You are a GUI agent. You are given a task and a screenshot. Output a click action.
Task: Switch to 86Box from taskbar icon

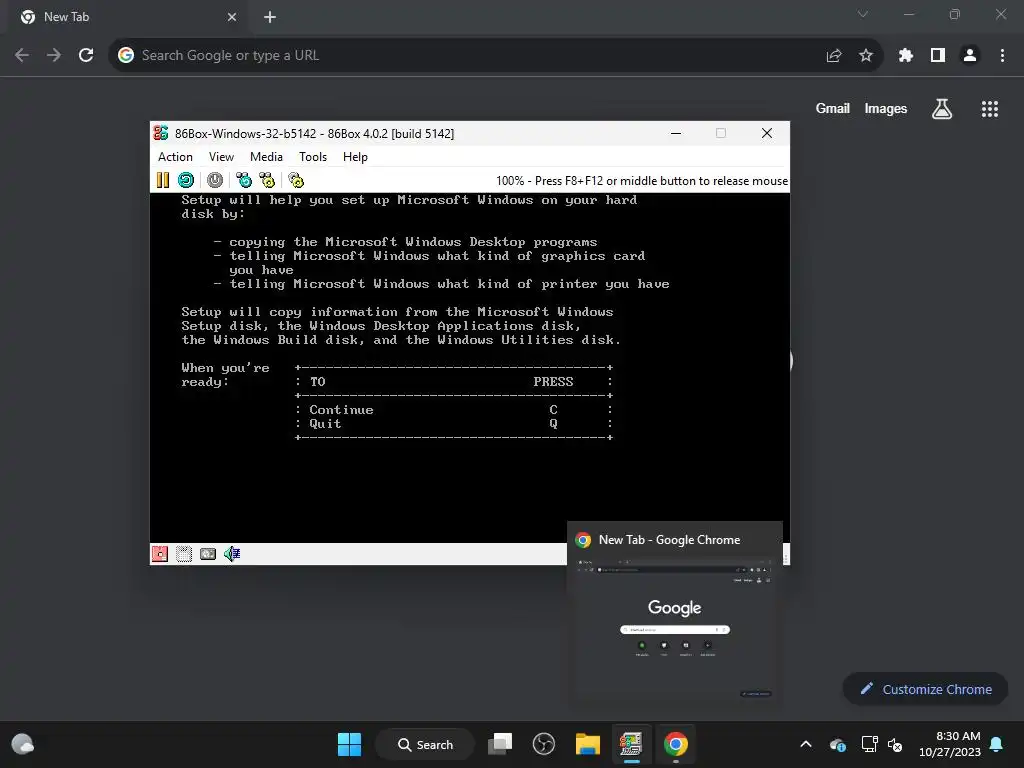[x=631, y=744]
